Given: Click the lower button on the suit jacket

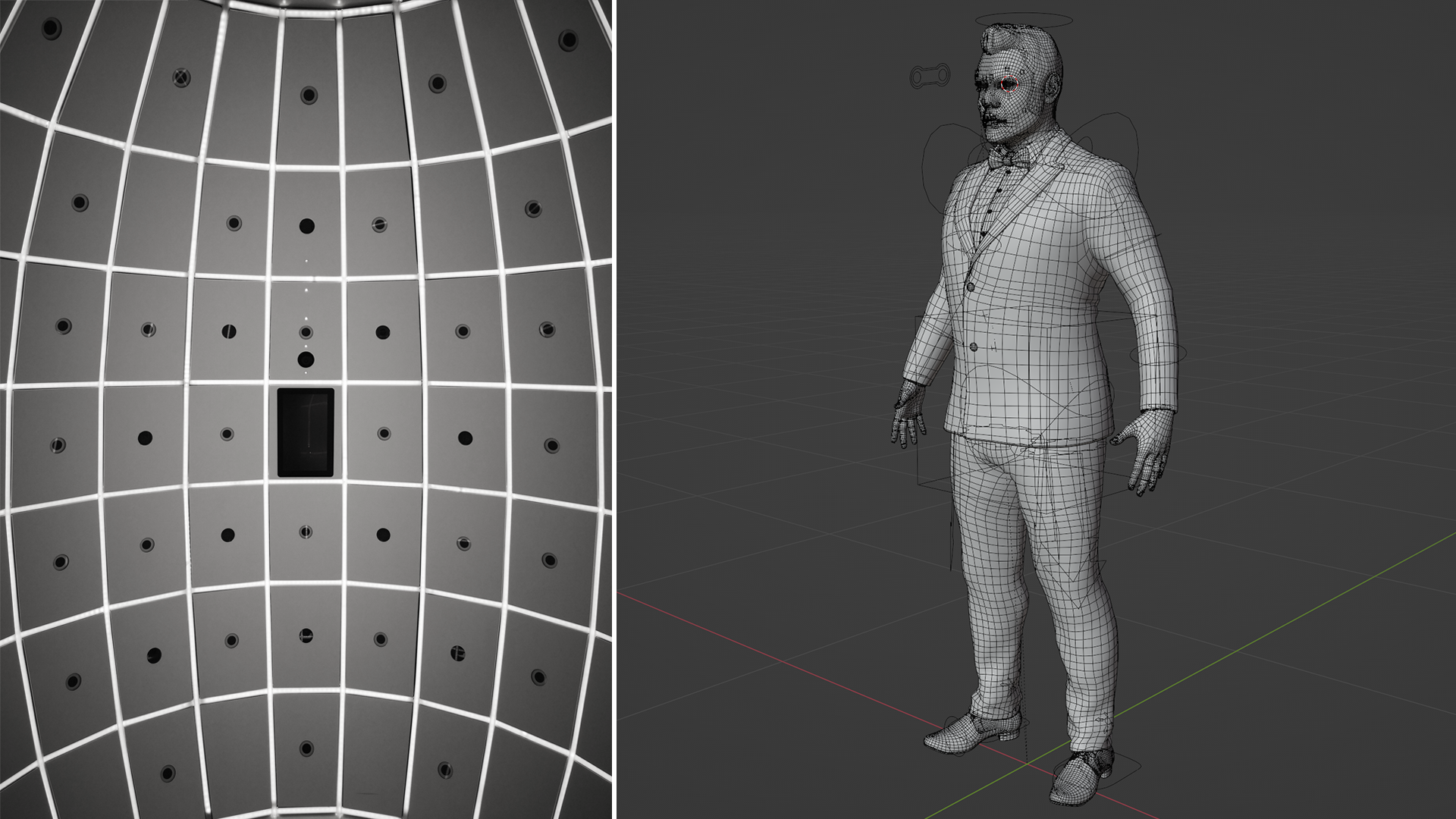Looking at the screenshot, I should (974, 347).
